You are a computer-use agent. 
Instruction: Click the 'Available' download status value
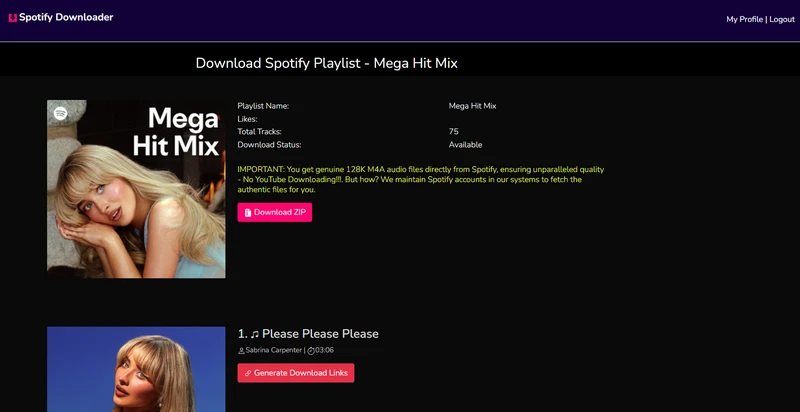click(465, 145)
